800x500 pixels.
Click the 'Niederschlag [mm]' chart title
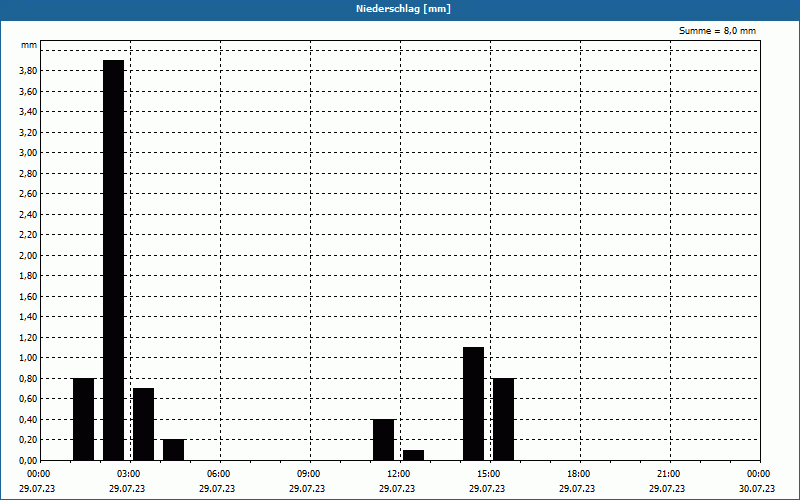click(x=403, y=9)
